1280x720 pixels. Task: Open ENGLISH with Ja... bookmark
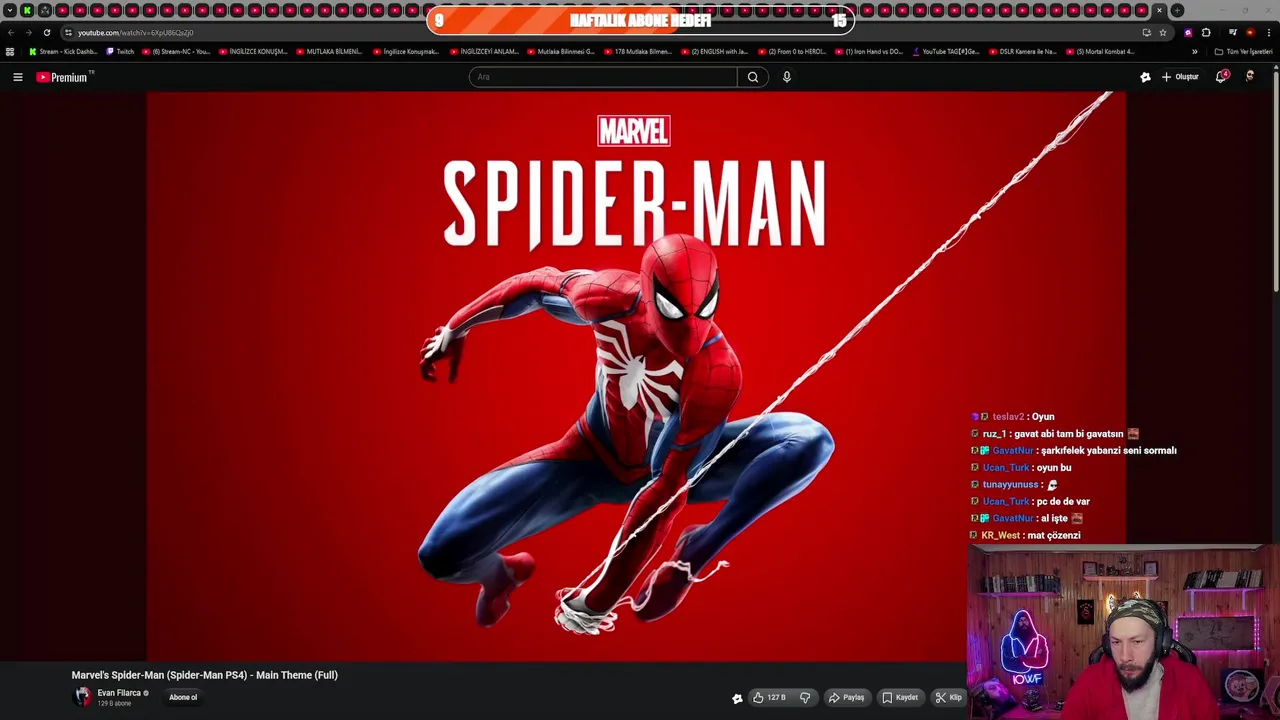pyautogui.click(x=714, y=52)
